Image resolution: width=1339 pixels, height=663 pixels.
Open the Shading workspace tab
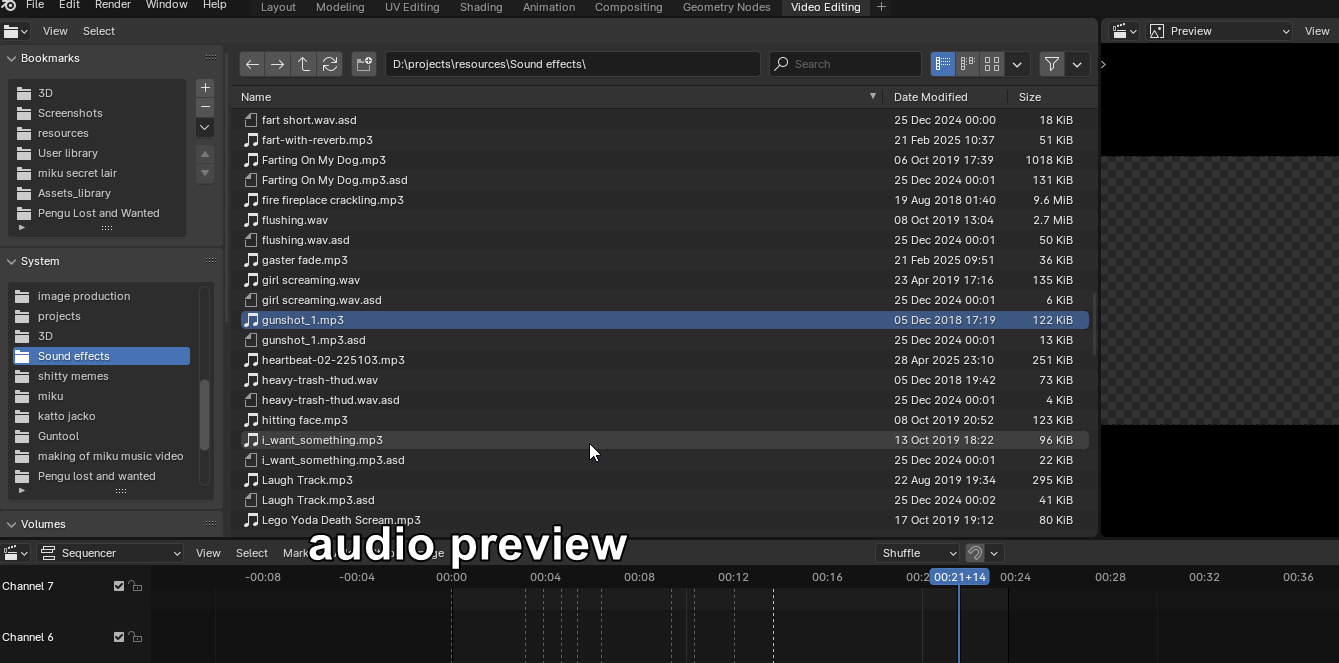click(481, 7)
